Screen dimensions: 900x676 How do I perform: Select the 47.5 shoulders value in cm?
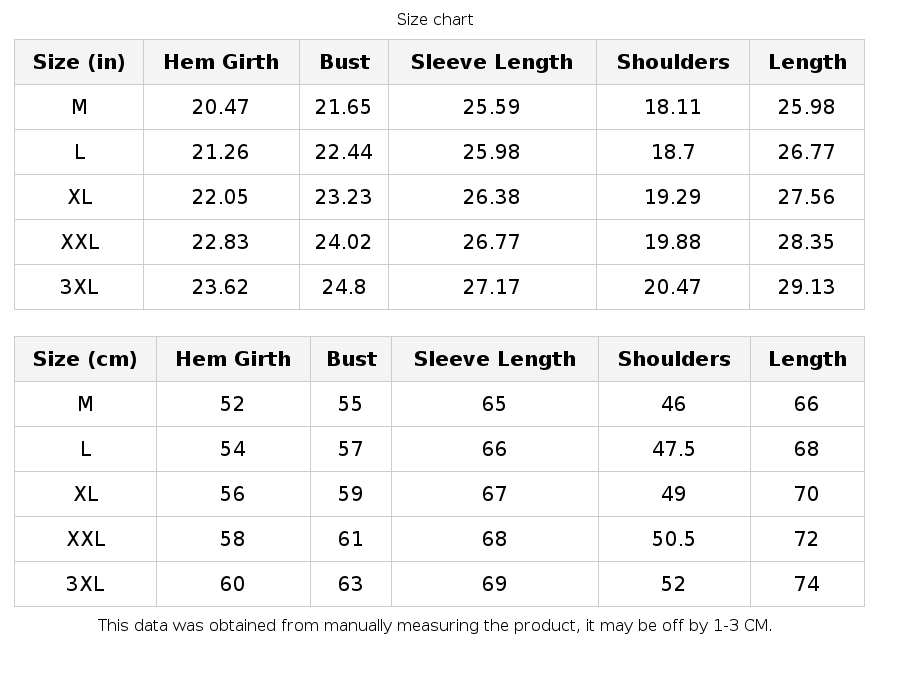click(x=673, y=449)
